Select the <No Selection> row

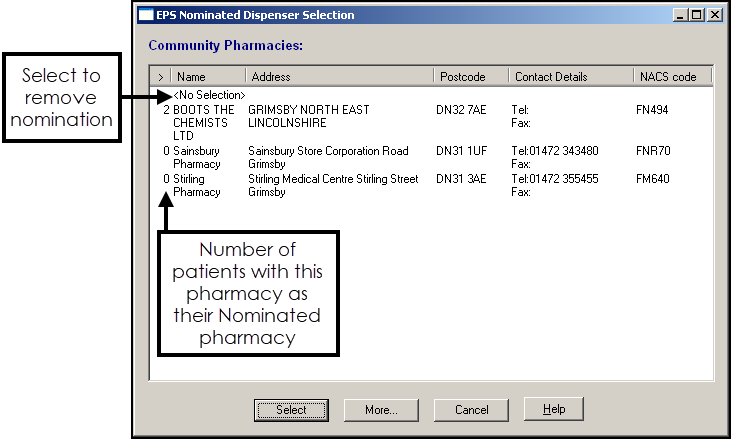pos(209,95)
